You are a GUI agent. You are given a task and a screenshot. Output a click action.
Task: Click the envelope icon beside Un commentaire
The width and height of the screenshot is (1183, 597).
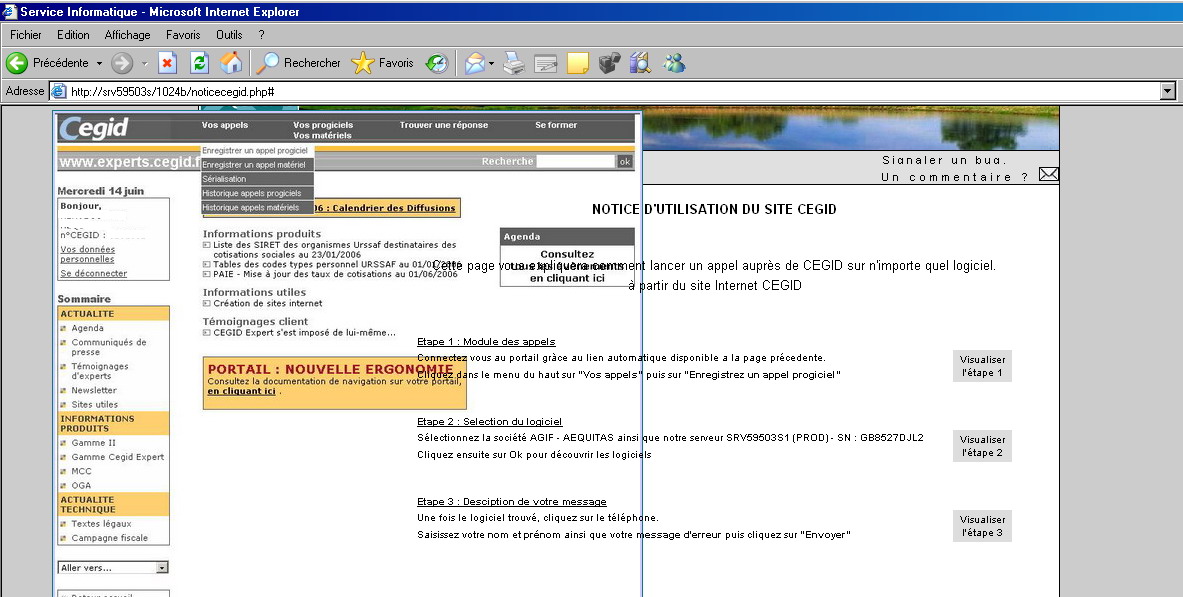[1049, 174]
